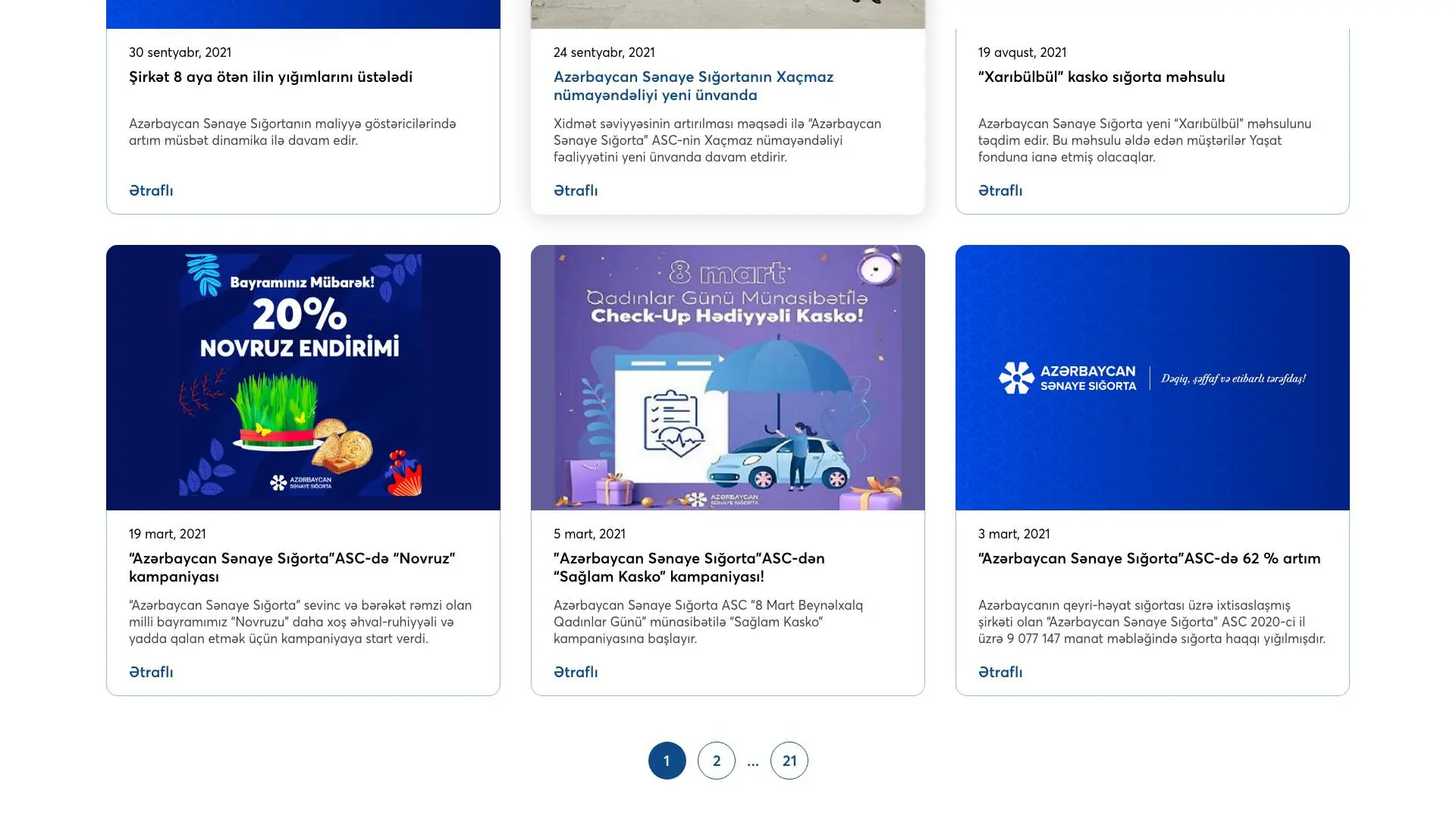Open Ətraflı link for Xarıbülbül kasko article

1000,190
